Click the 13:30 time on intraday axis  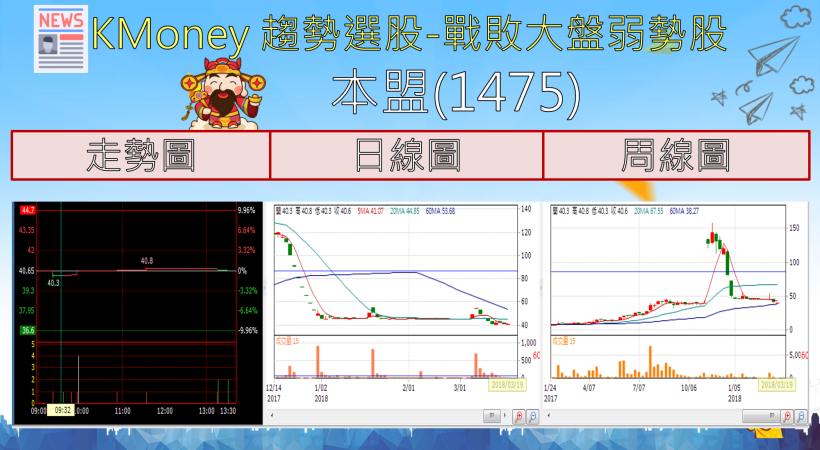[x=228, y=411]
